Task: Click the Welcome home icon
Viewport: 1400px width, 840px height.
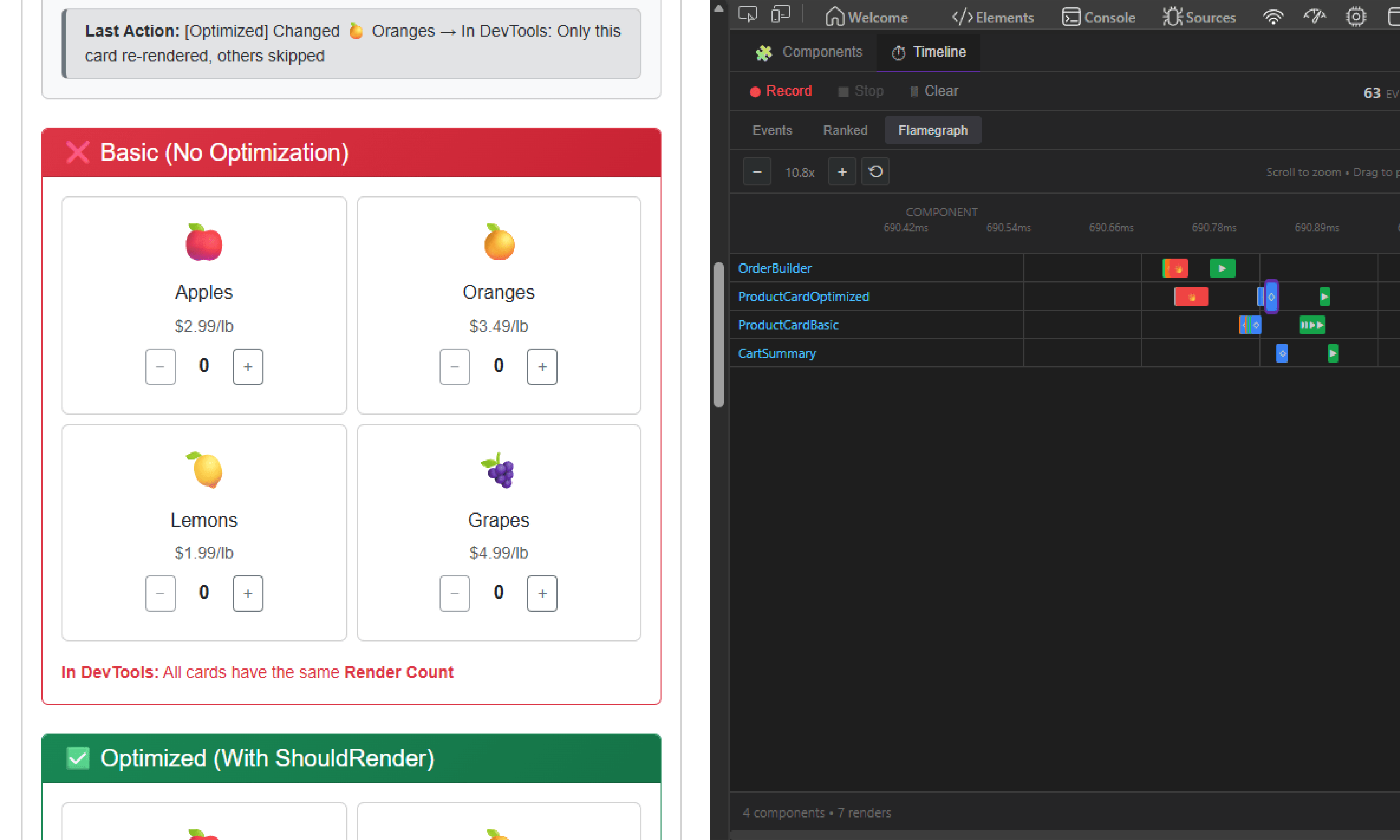Action: pyautogui.click(x=833, y=16)
